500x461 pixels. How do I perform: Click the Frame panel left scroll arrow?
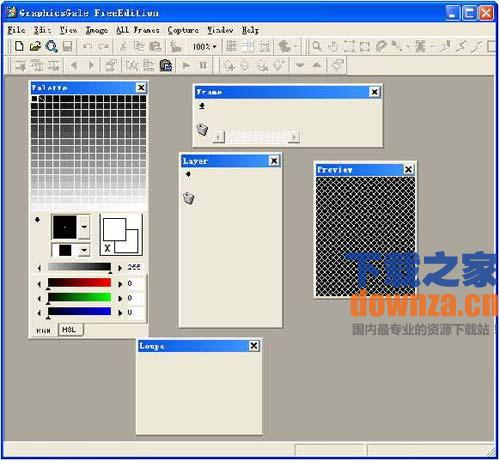click(x=219, y=137)
